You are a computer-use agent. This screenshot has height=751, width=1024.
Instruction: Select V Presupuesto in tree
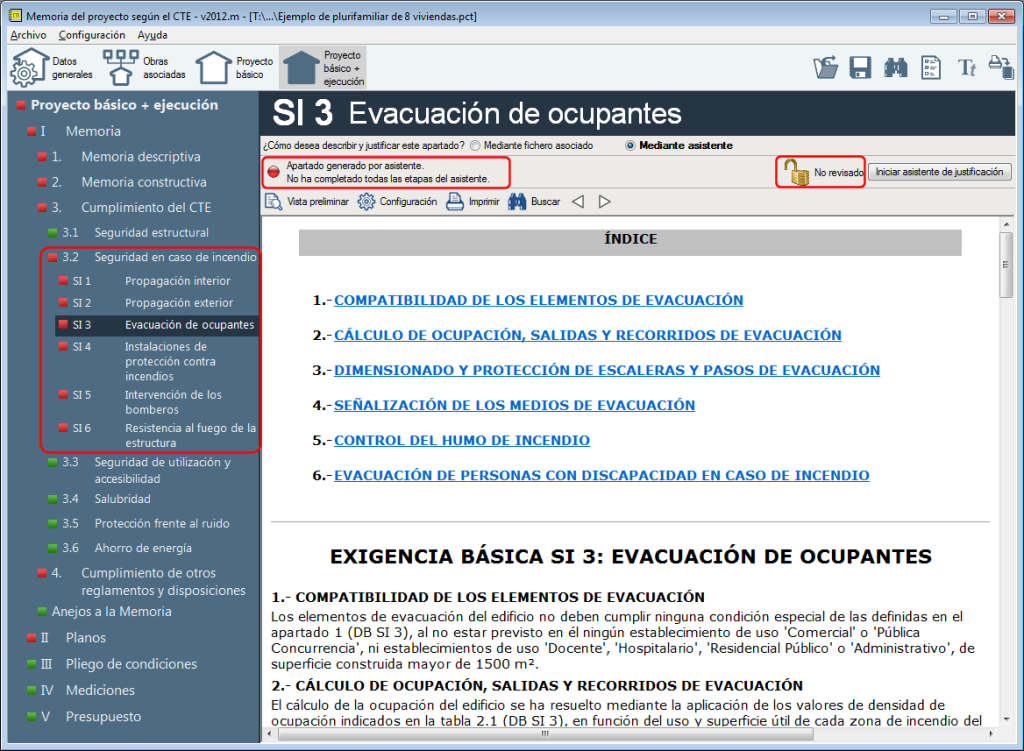tap(103, 716)
